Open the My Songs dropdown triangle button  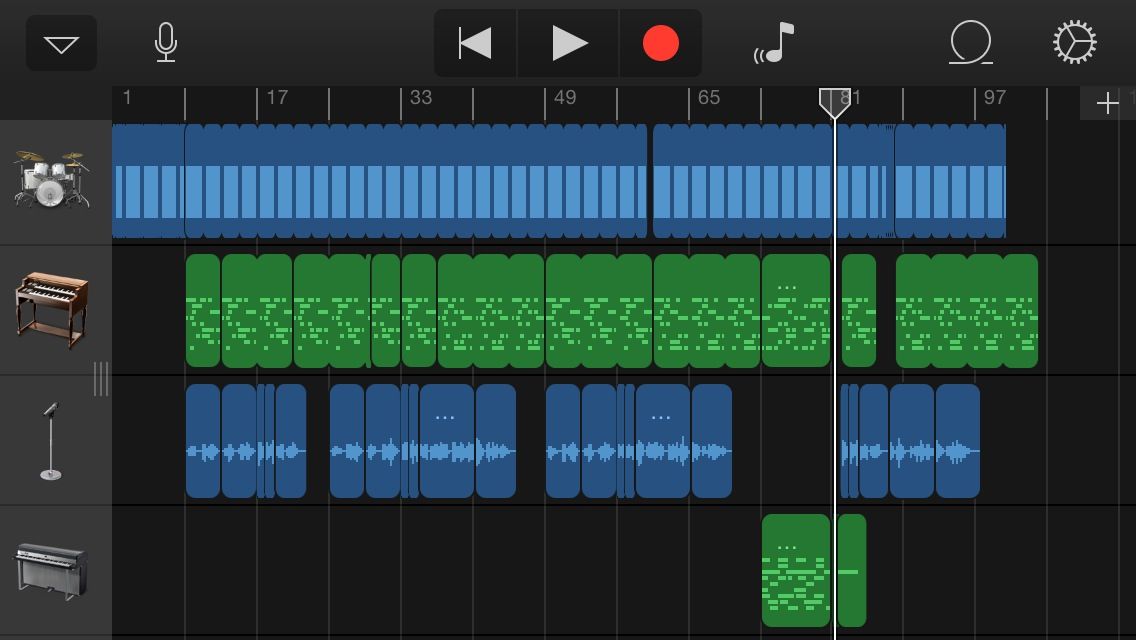pyautogui.click(x=62, y=43)
